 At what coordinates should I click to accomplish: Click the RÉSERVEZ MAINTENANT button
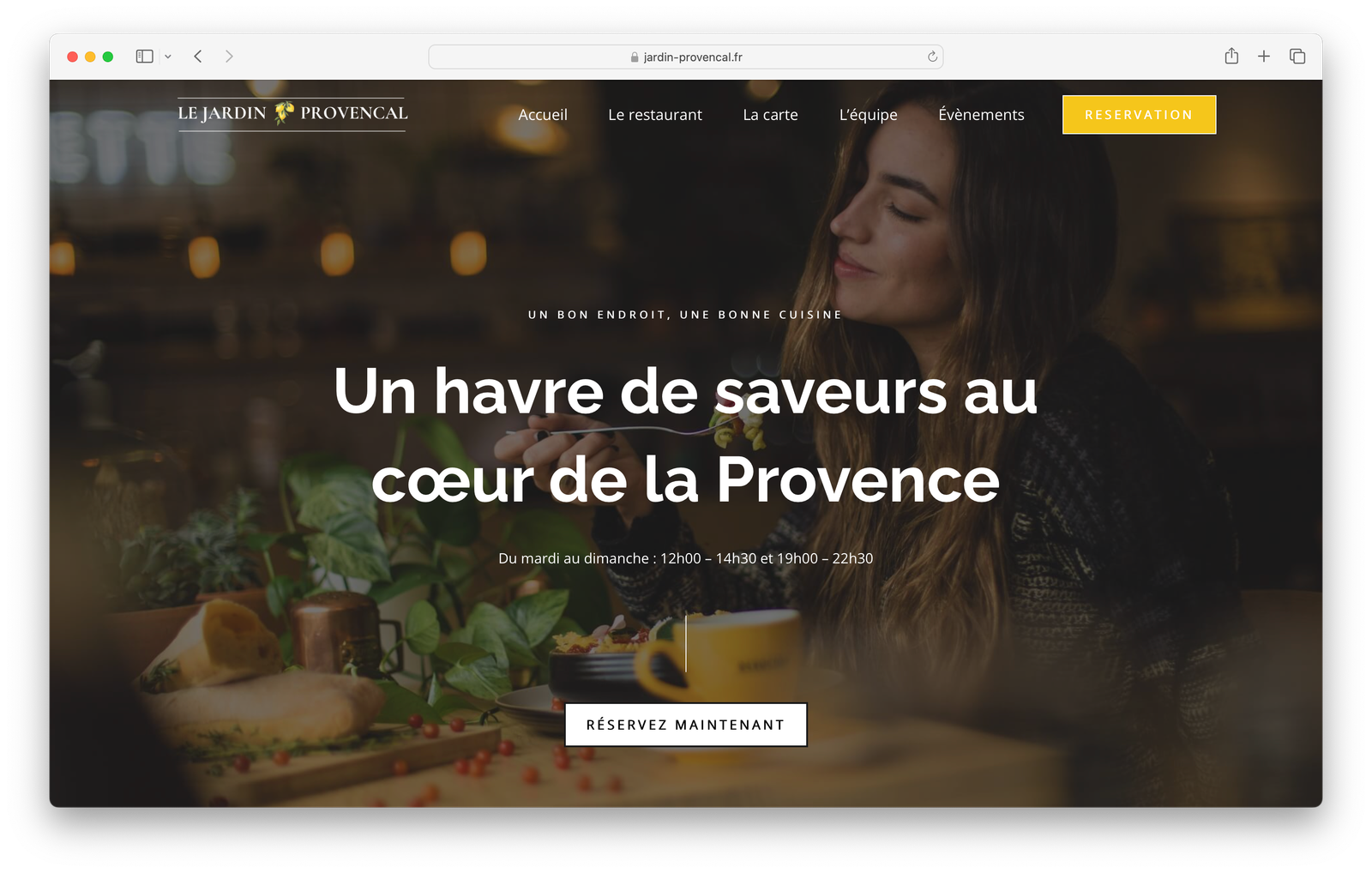coord(686,725)
